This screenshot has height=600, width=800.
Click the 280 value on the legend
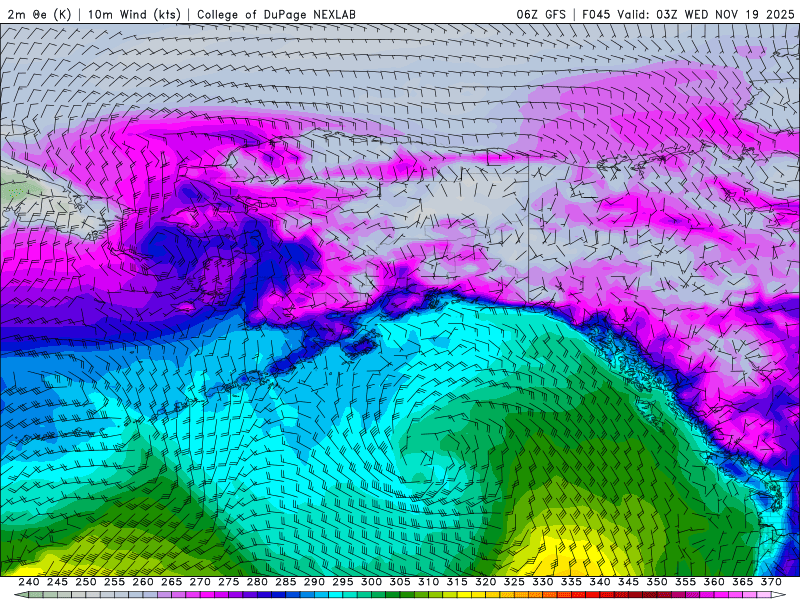click(257, 582)
